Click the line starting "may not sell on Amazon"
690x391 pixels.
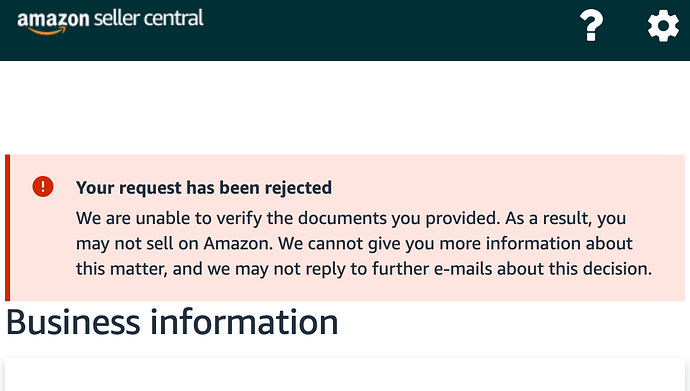tap(354, 244)
